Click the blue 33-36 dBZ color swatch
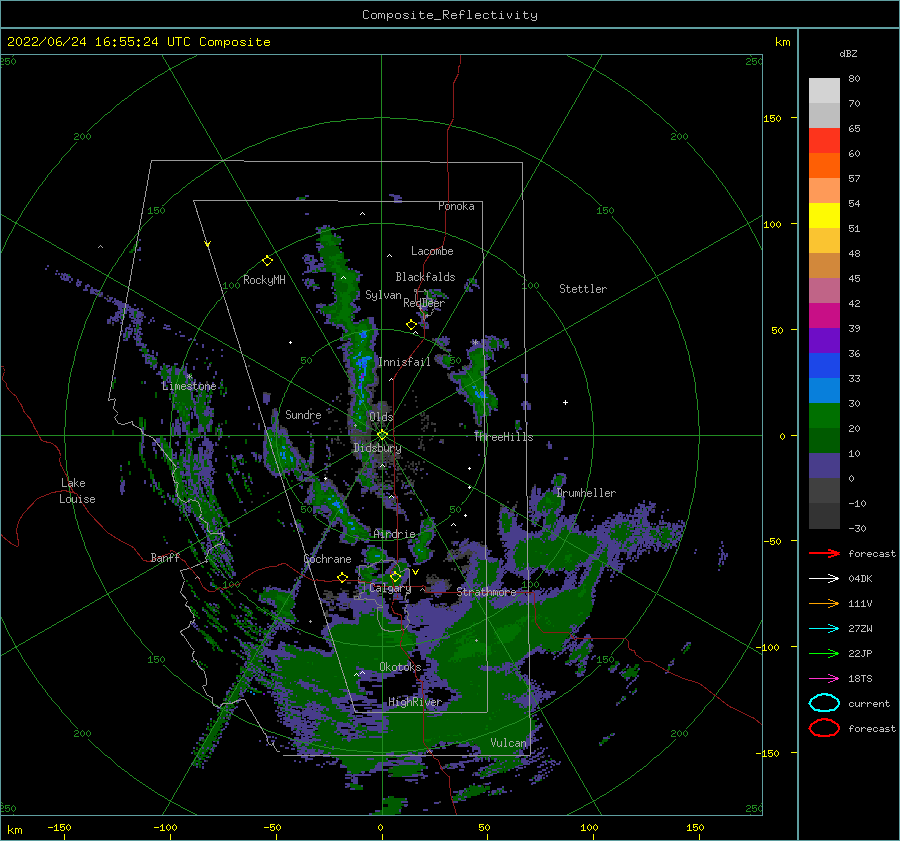Image resolution: width=900 pixels, height=841 pixels. coord(824,366)
